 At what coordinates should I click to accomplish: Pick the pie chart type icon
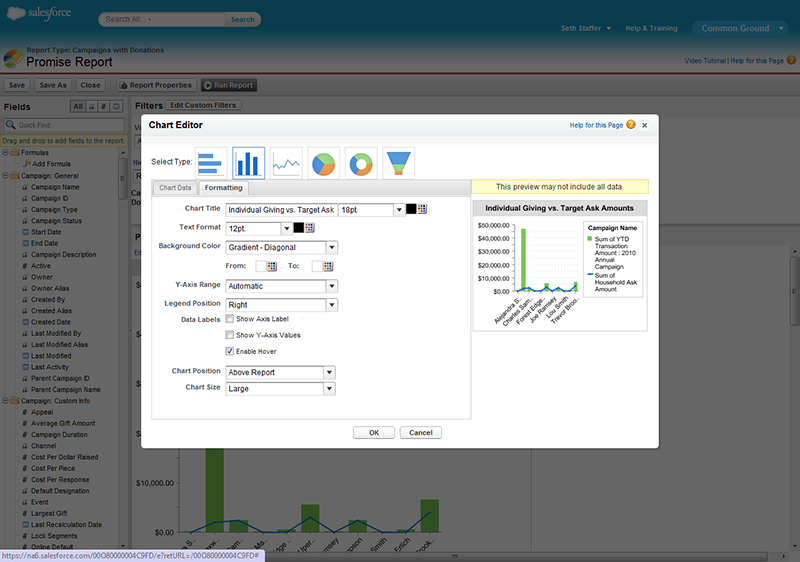pyautogui.click(x=324, y=162)
